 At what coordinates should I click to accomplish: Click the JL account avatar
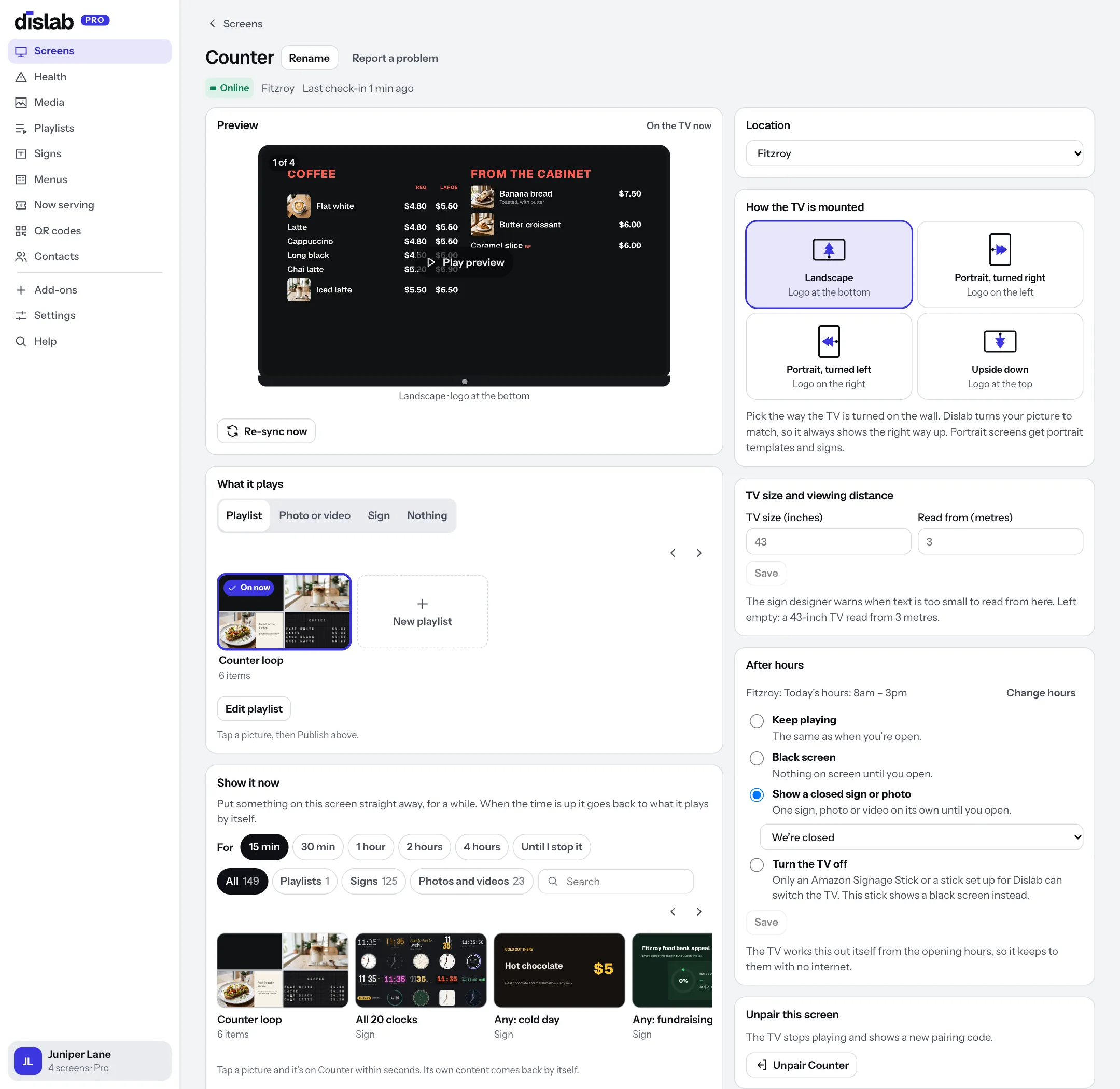(27, 1061)
